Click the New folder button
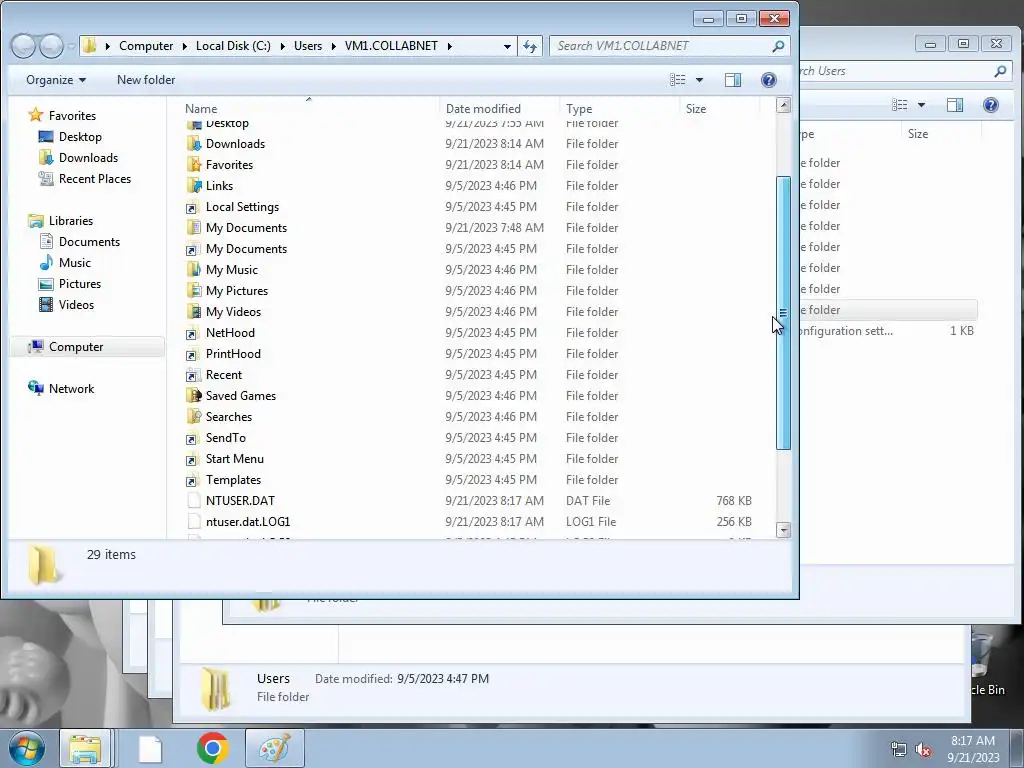The image size is (1024, 768). (x=146, y=80)
